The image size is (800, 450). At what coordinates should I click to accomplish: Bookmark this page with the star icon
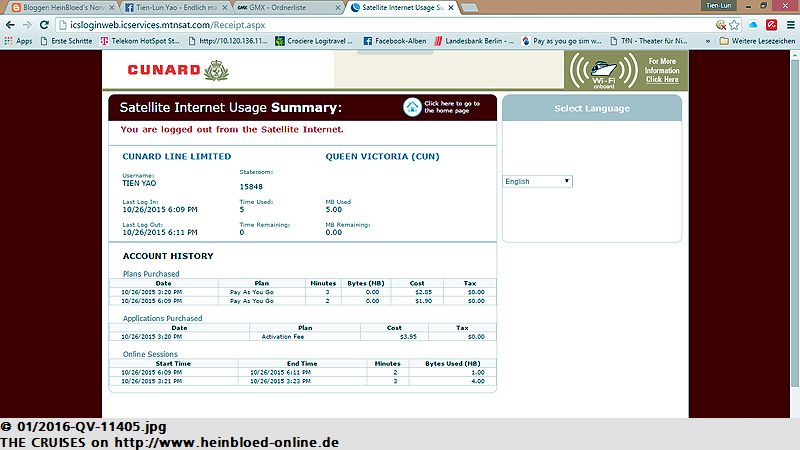click(734, 25)
